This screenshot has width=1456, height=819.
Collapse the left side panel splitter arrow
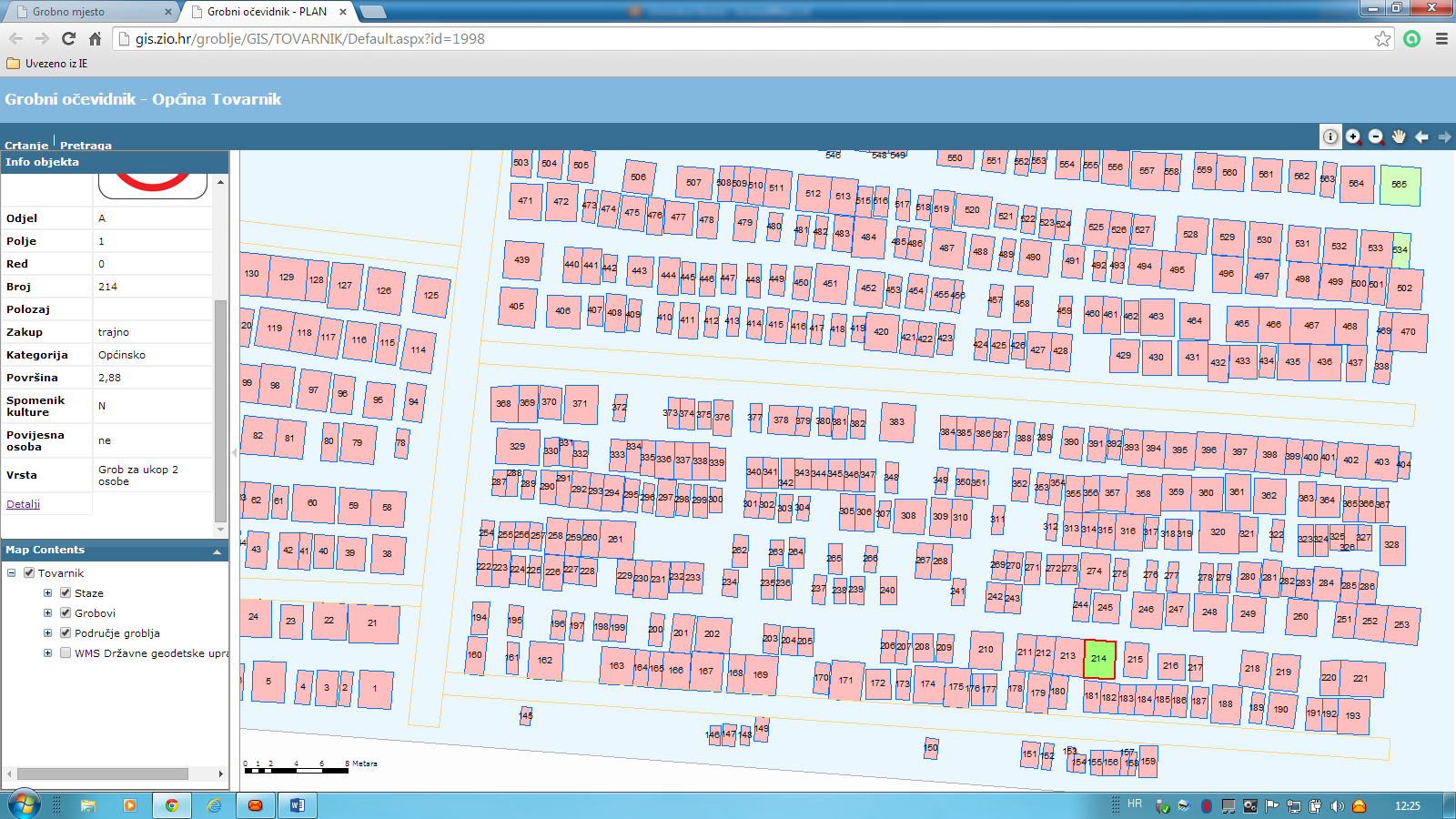click(x=234, y=452)
